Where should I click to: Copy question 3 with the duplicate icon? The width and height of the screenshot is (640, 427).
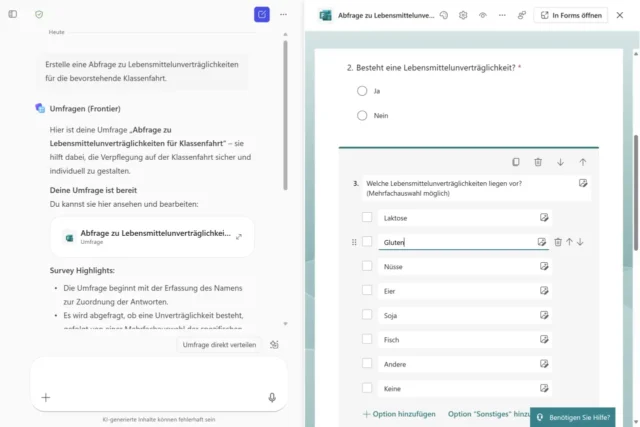pos(516,162)
